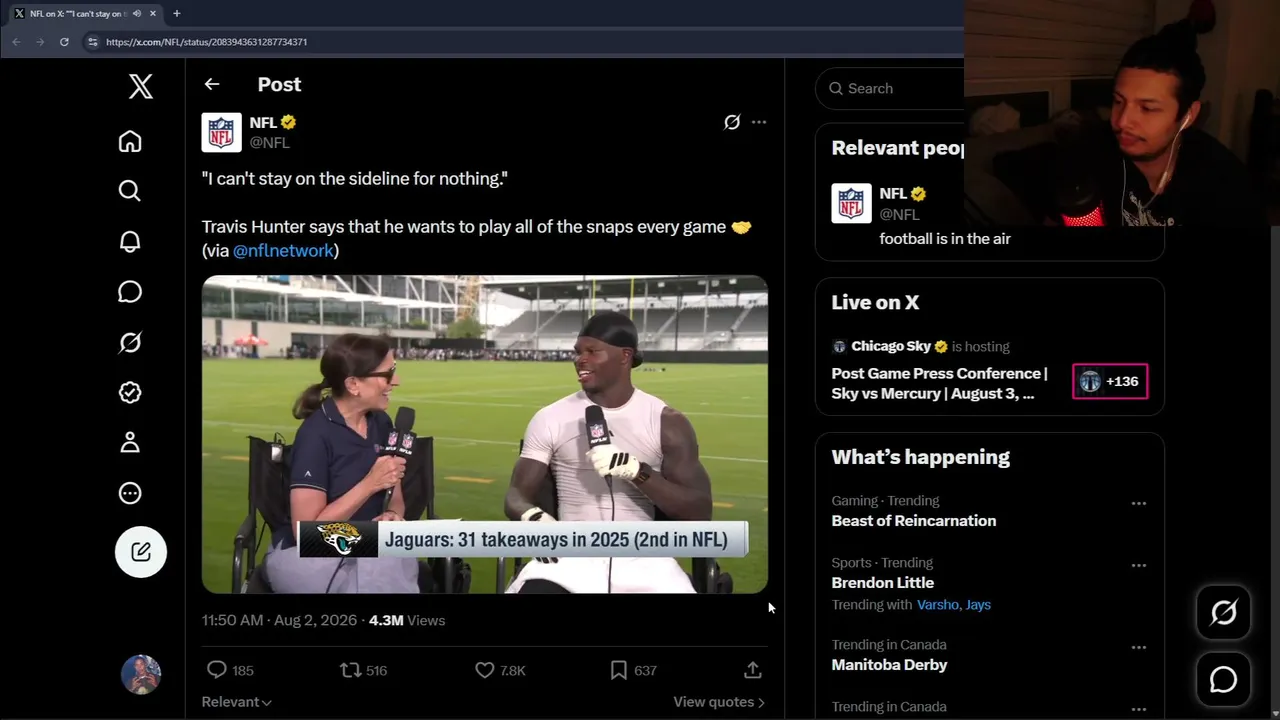The image size is (1280, 720).
Task: Click the browser forward button
Action: coord(40,42)
